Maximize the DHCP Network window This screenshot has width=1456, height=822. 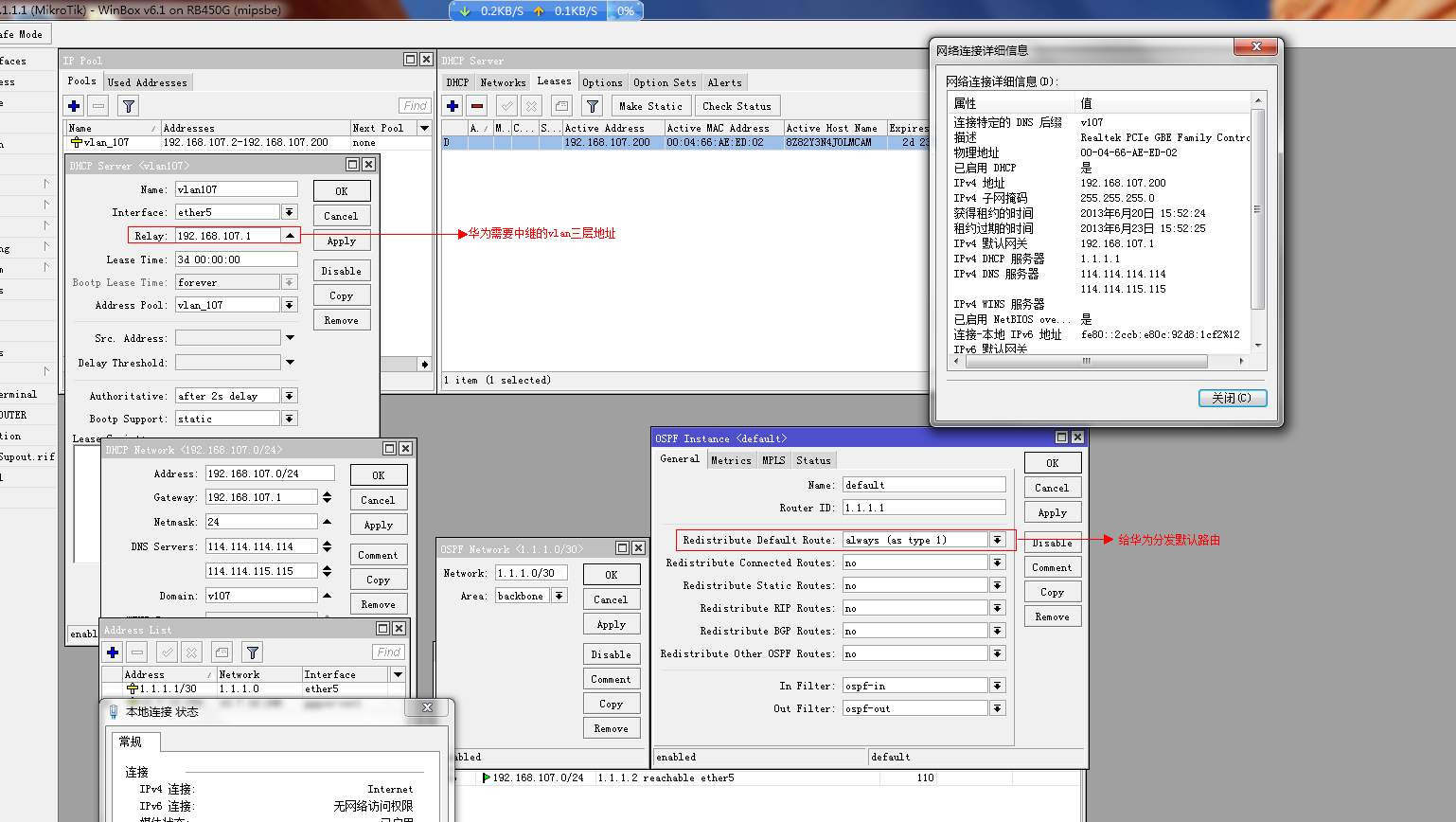coord(389,448)
